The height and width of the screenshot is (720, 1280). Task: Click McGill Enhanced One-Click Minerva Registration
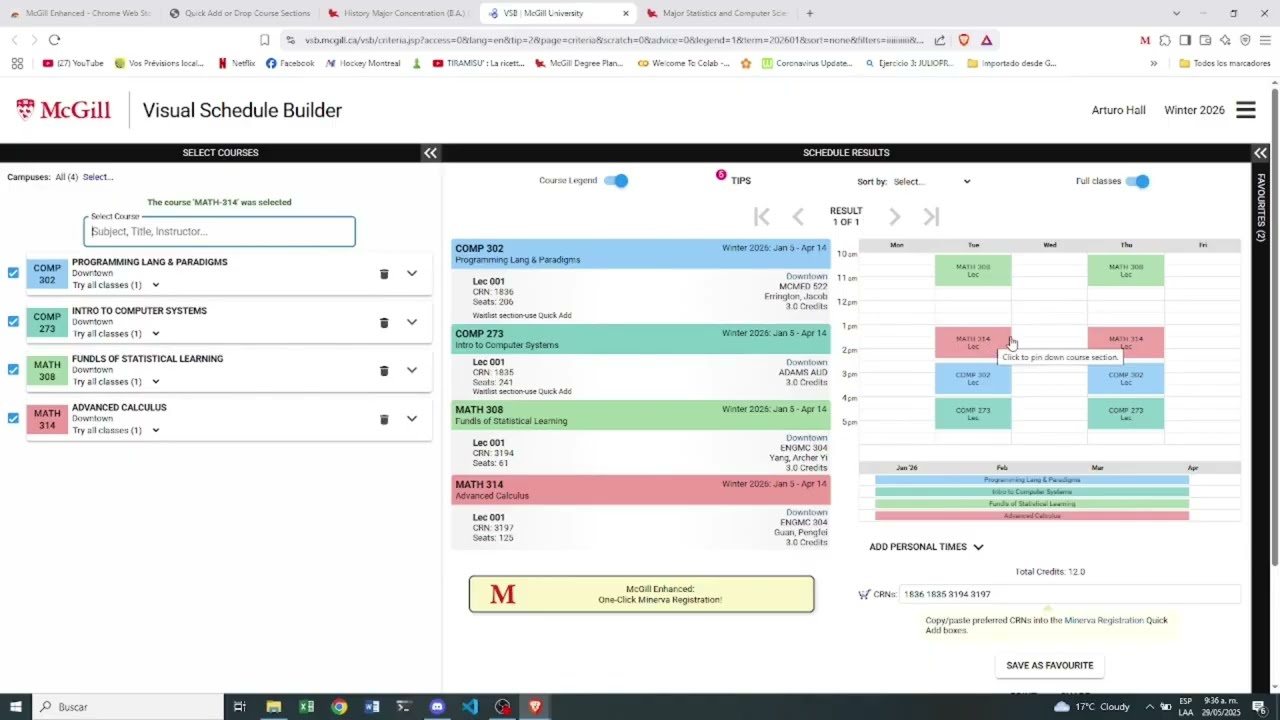click(x=641, y=594)
